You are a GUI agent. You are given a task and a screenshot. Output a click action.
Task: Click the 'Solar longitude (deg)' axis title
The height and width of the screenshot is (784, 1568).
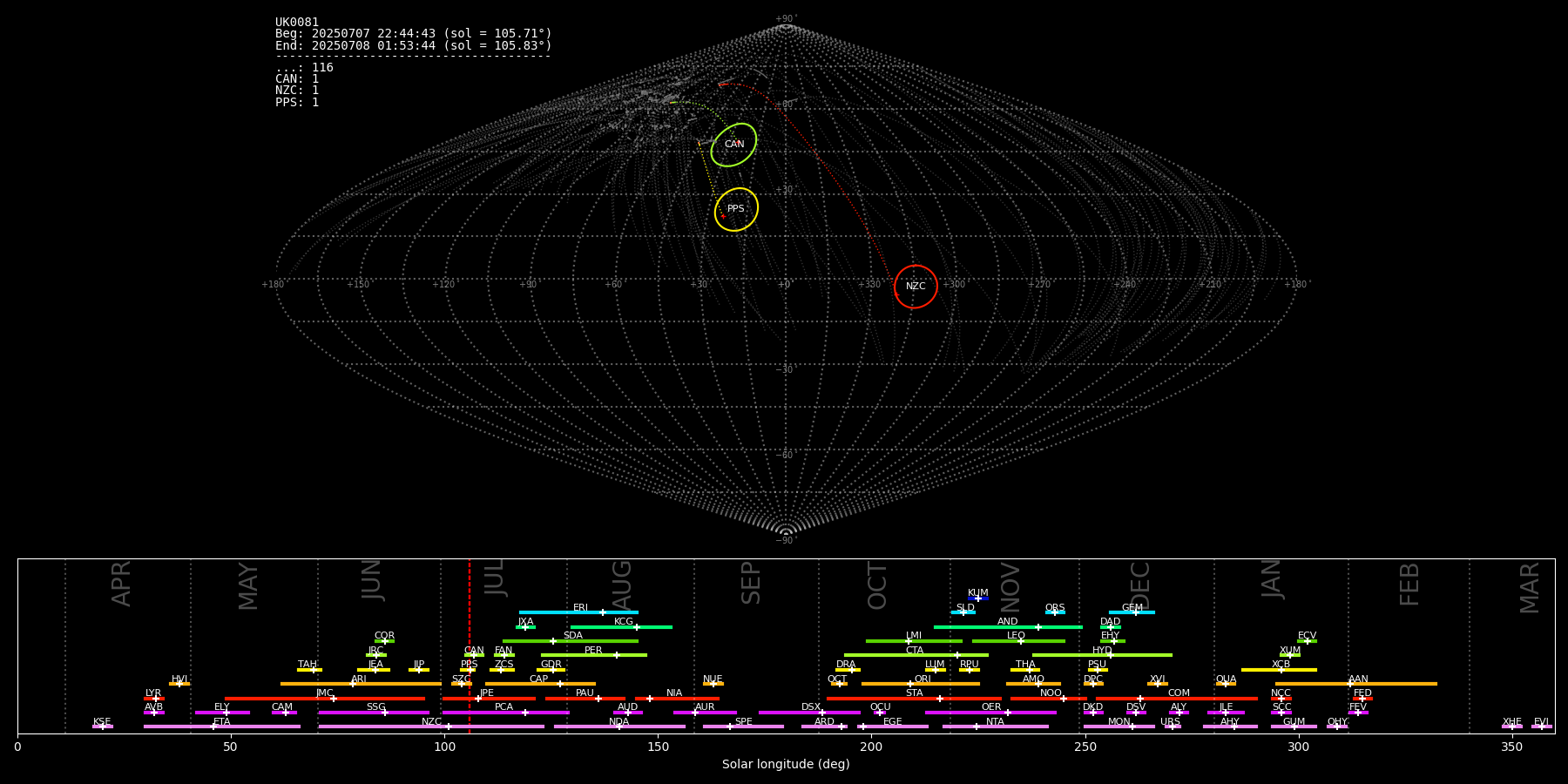point(786,765)
